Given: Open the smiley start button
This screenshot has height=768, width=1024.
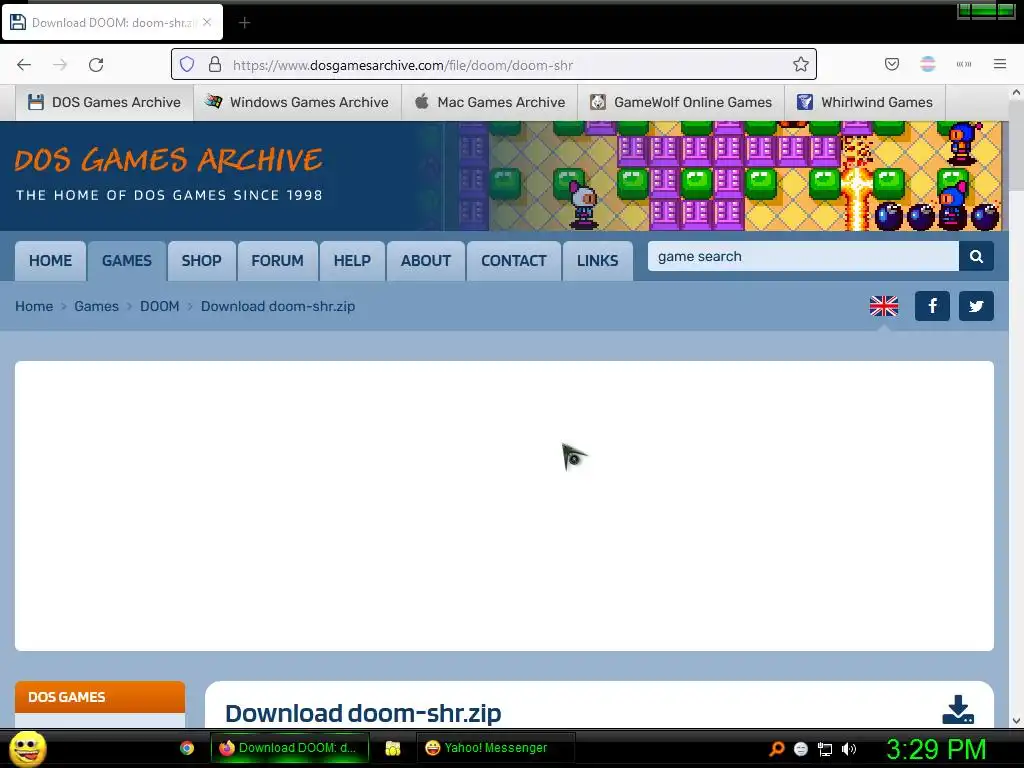Looking at the screenshot, I should point(27,748).
